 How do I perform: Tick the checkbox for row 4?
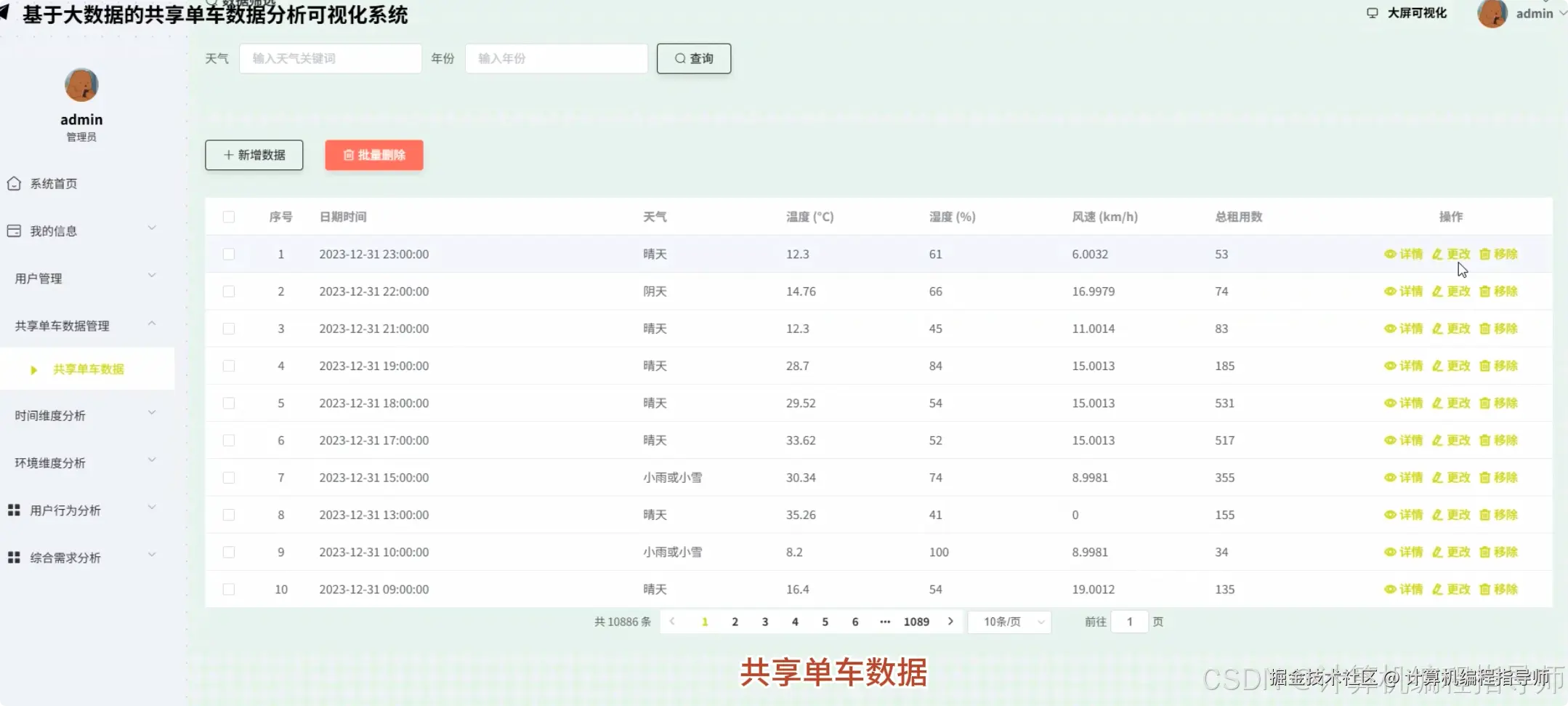pos(229,366)
